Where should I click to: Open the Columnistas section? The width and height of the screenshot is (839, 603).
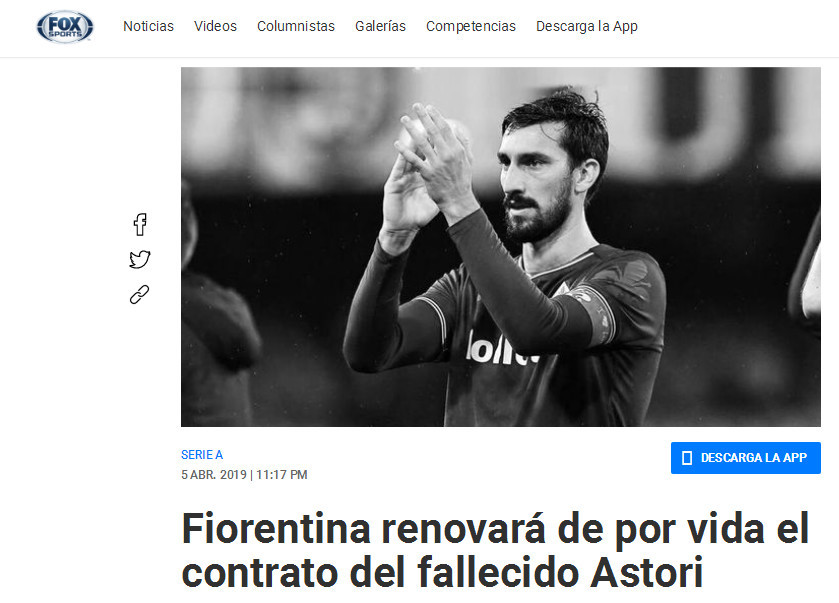(296, 26)
